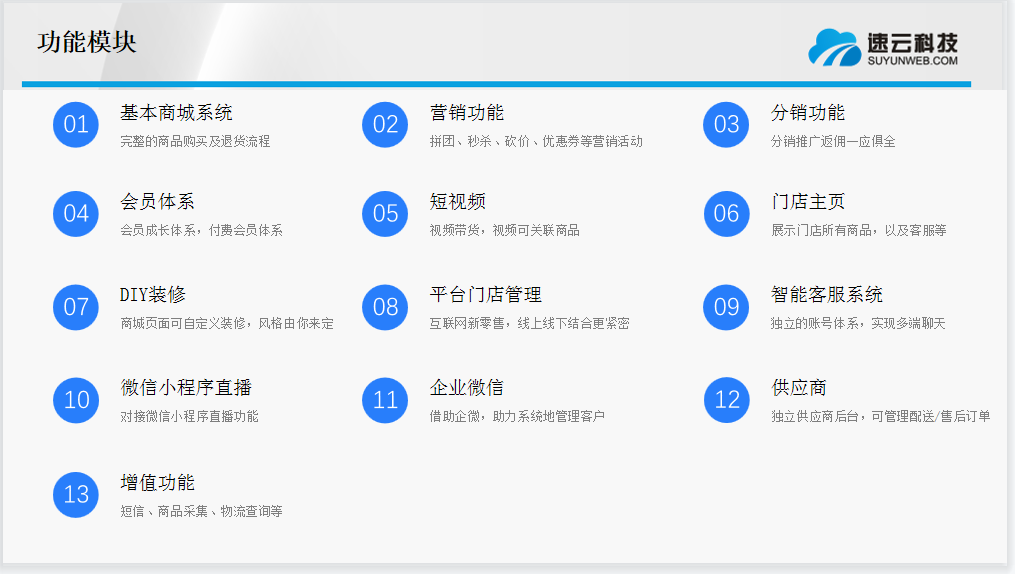Viewport: 1015px width, 574px height.
Task: Select the 功能模块 page title
Action: click(87, 42)
